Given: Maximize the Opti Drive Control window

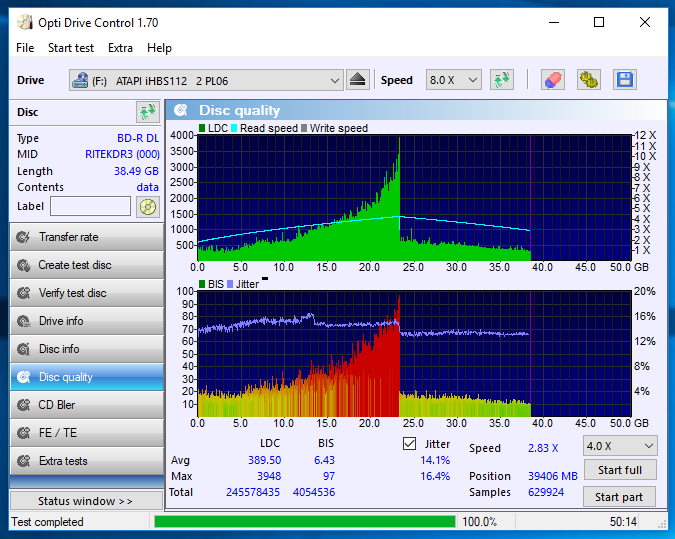Looking at the screenshot, I should (x=599, y=22).
